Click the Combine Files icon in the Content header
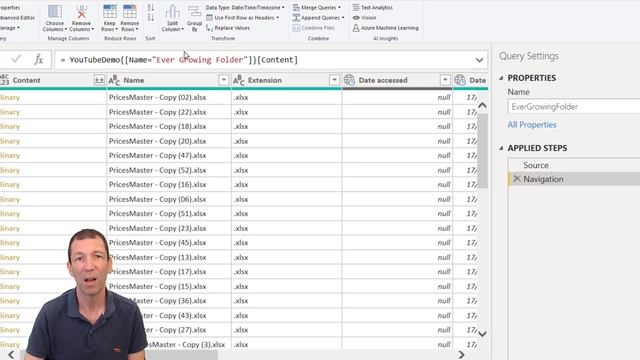This screenshot has height=360, width=640. tap(99, 80)
